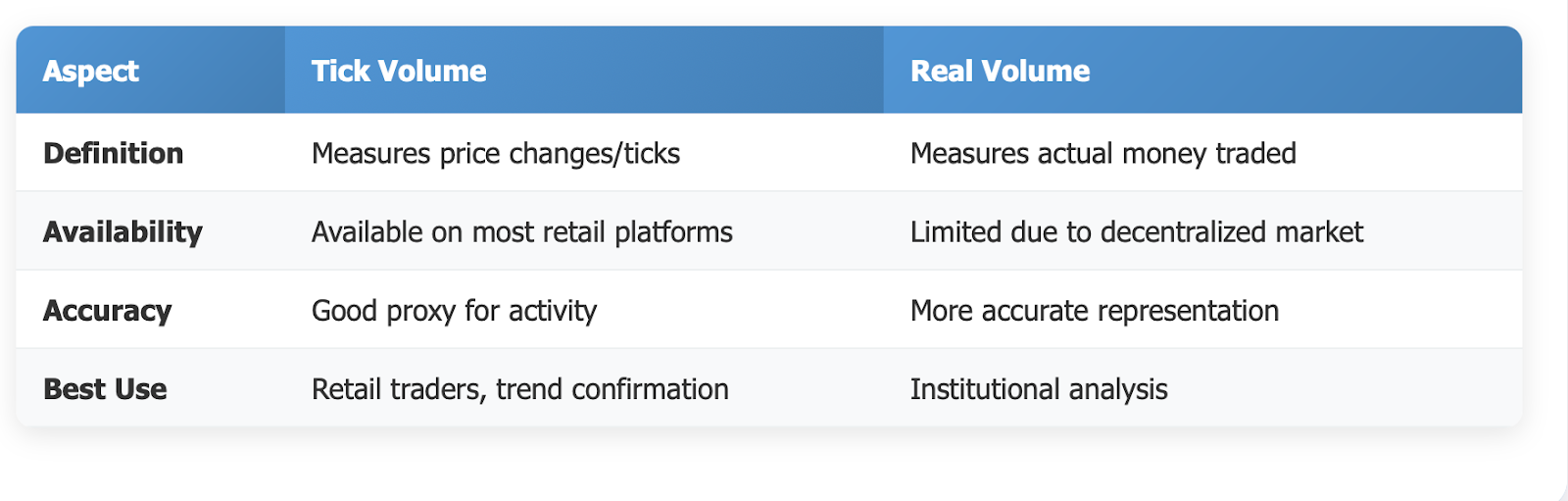Image resolution: width=1568 pixels, height=501 pixels.
Task: Click the word 'platforms' in Availability row
Action: [673, 233]
